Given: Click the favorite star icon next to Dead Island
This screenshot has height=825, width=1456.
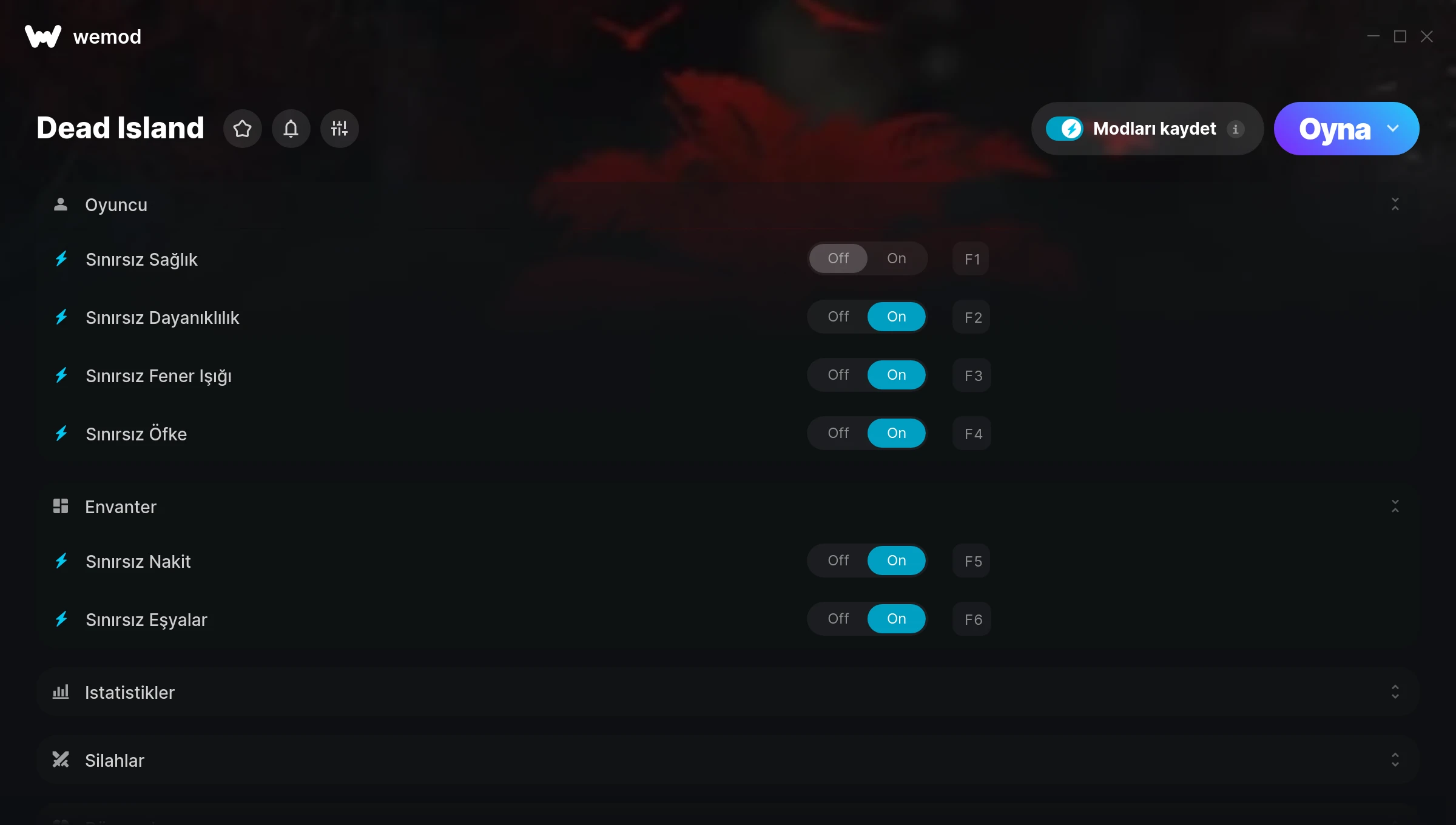Looking at the screenshot, I should 242,129.
